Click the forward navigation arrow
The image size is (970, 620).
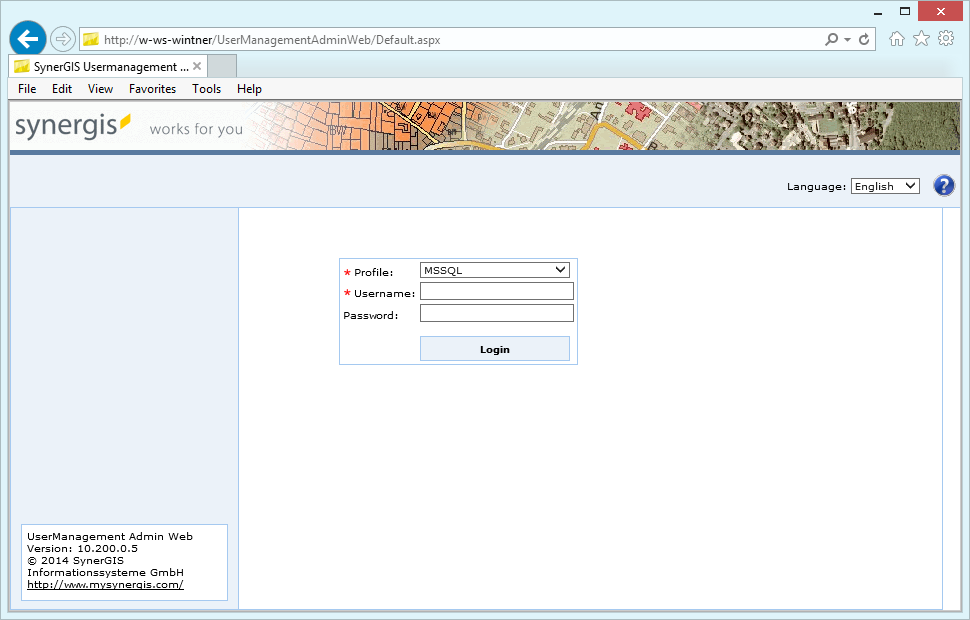pos(62,38)
